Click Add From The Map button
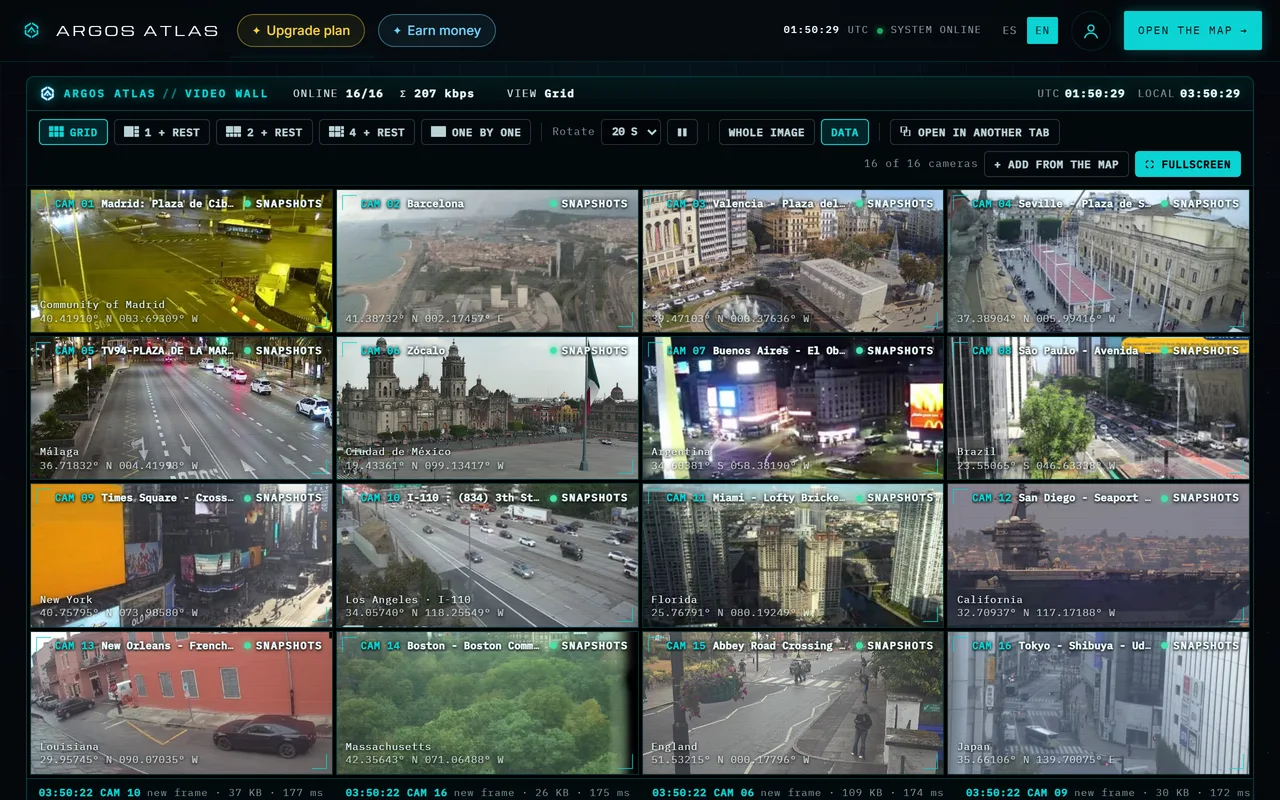 click(x=1057, y=164)
